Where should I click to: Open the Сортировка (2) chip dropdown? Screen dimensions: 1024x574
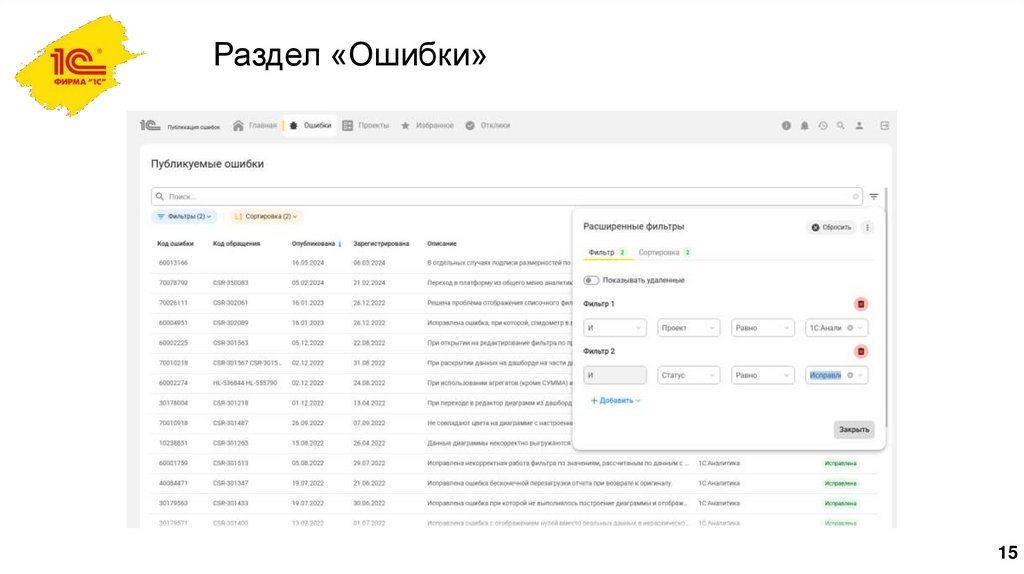[266, 216]
